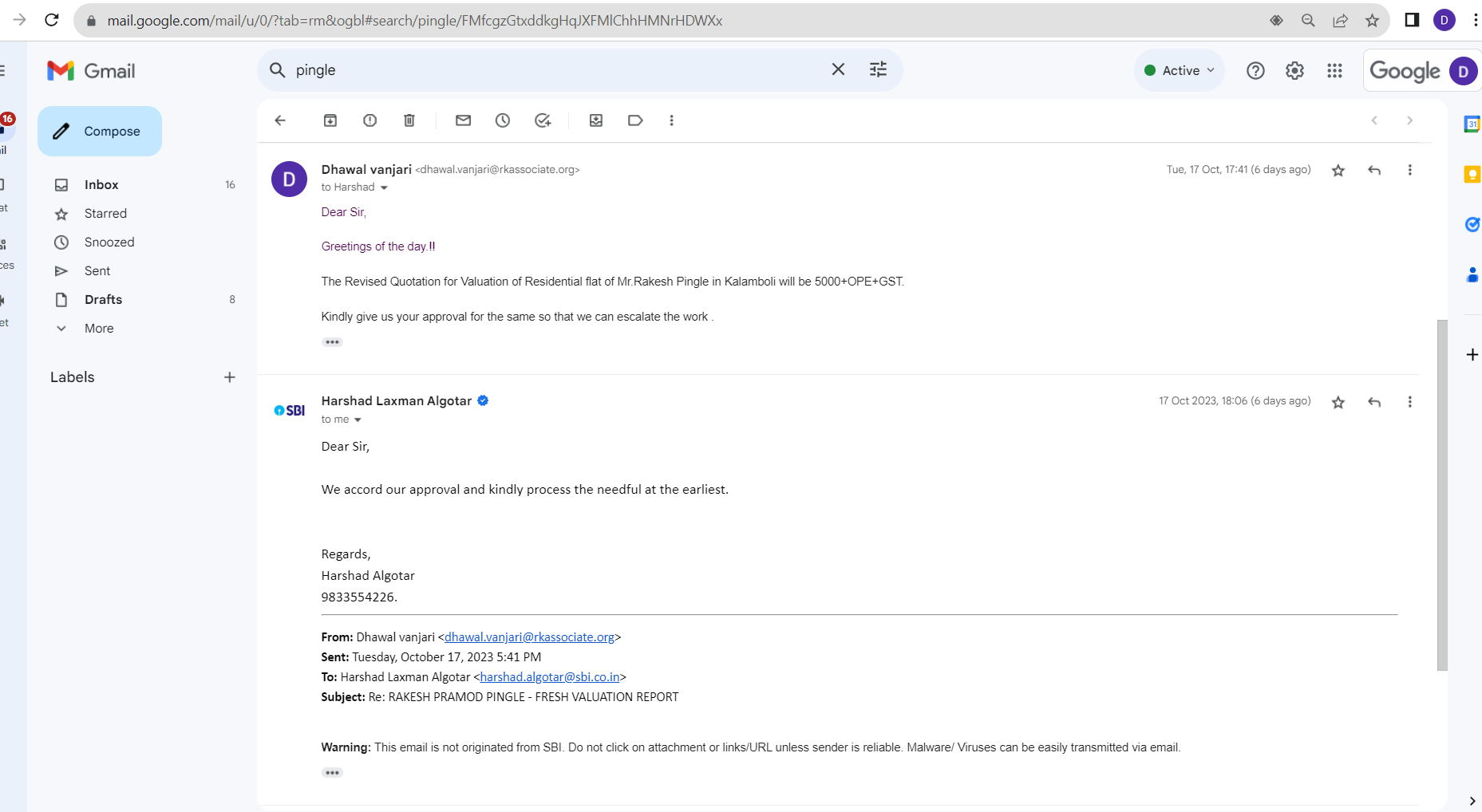Click Dhawal vanjari sender avatar

(x=289, y=179)
